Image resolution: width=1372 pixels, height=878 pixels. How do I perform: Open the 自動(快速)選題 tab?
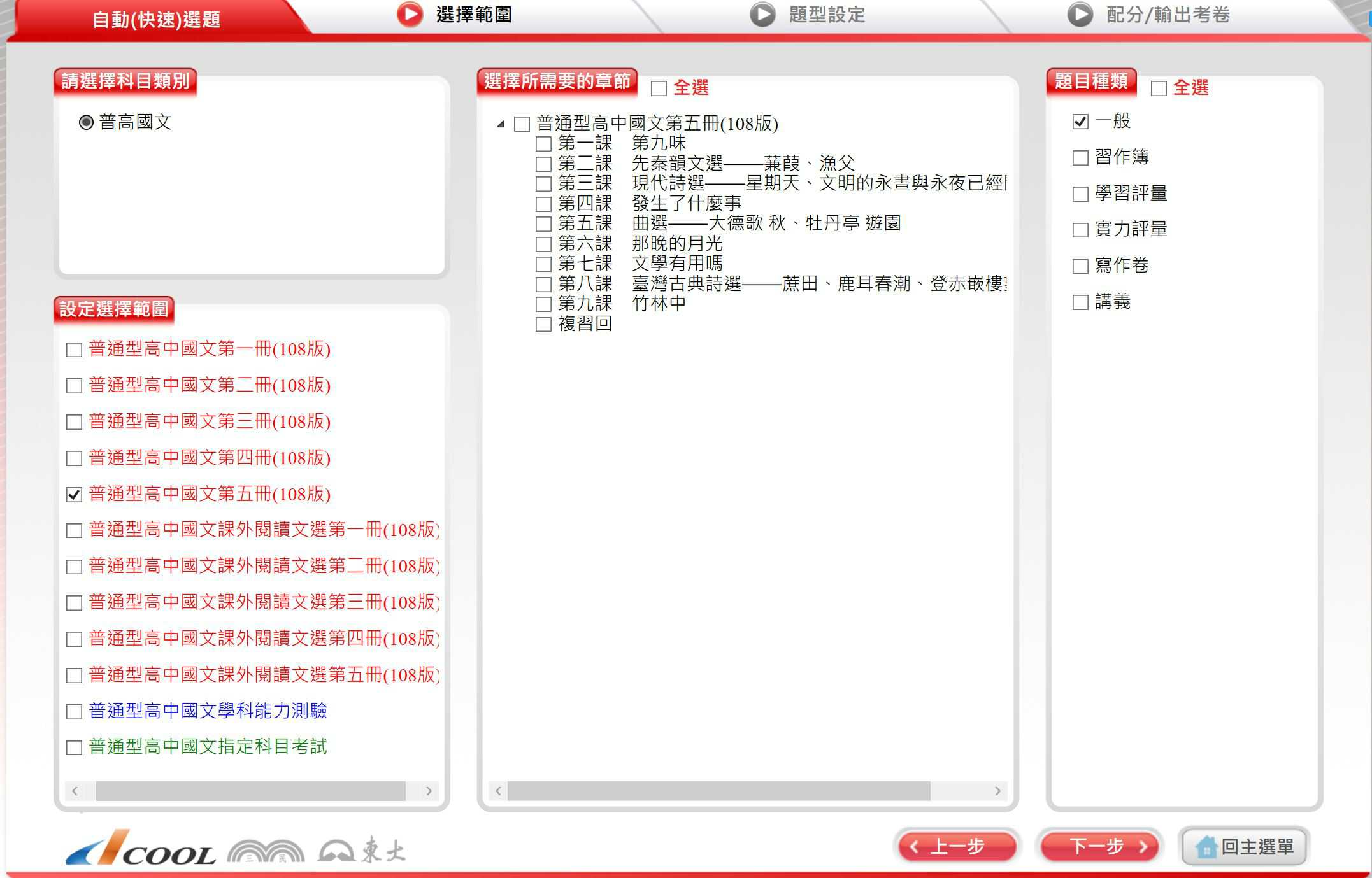[x=157, y=19]
